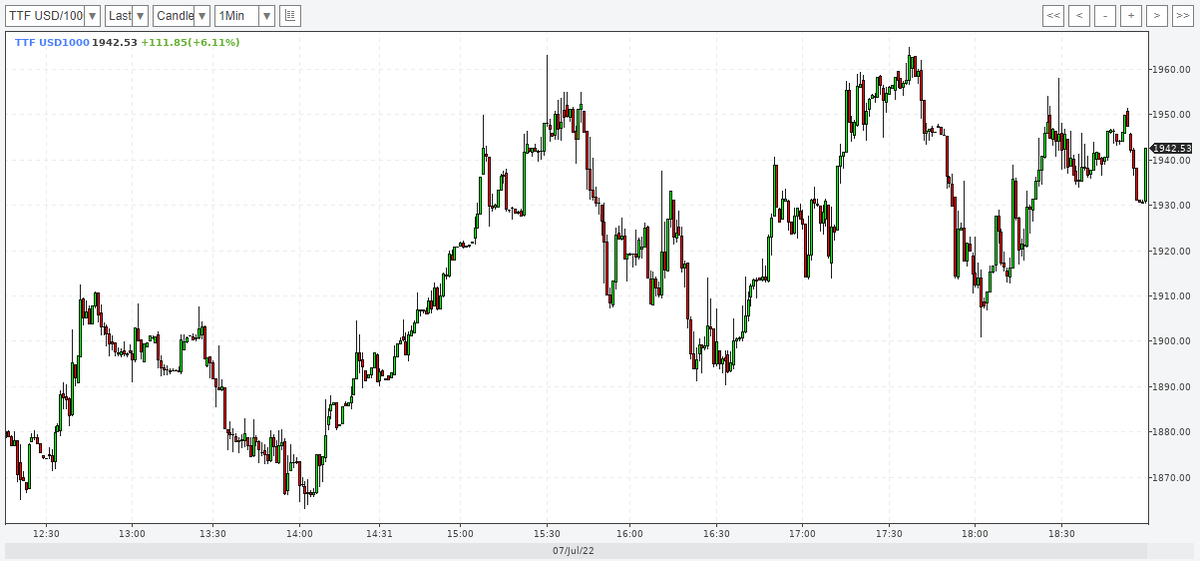Click the +111.85(+6.11%) change value
1200x561 pixels.
(x=190, y=42)
